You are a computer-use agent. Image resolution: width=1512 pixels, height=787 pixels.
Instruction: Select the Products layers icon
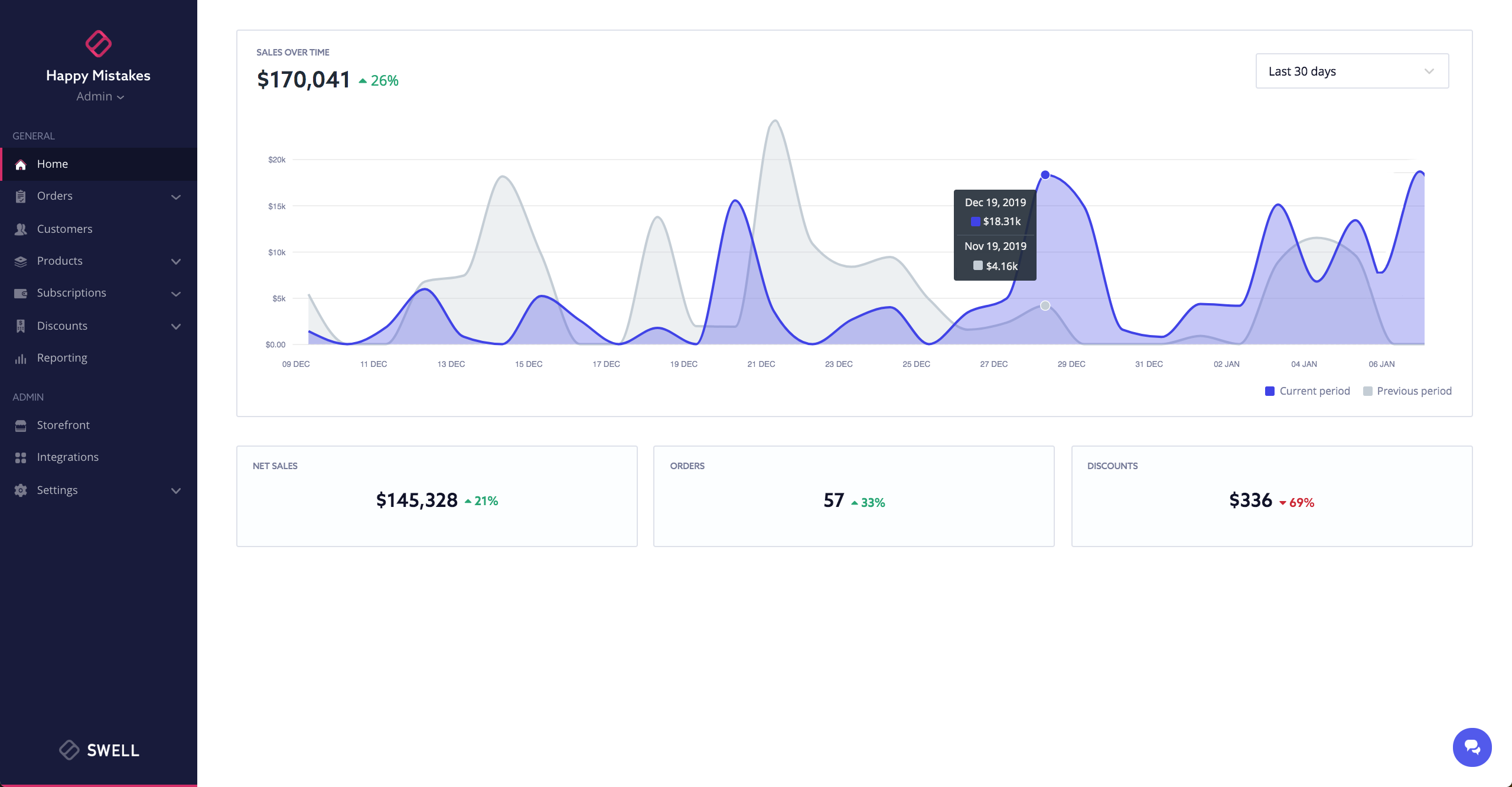(x=20, y=261)
